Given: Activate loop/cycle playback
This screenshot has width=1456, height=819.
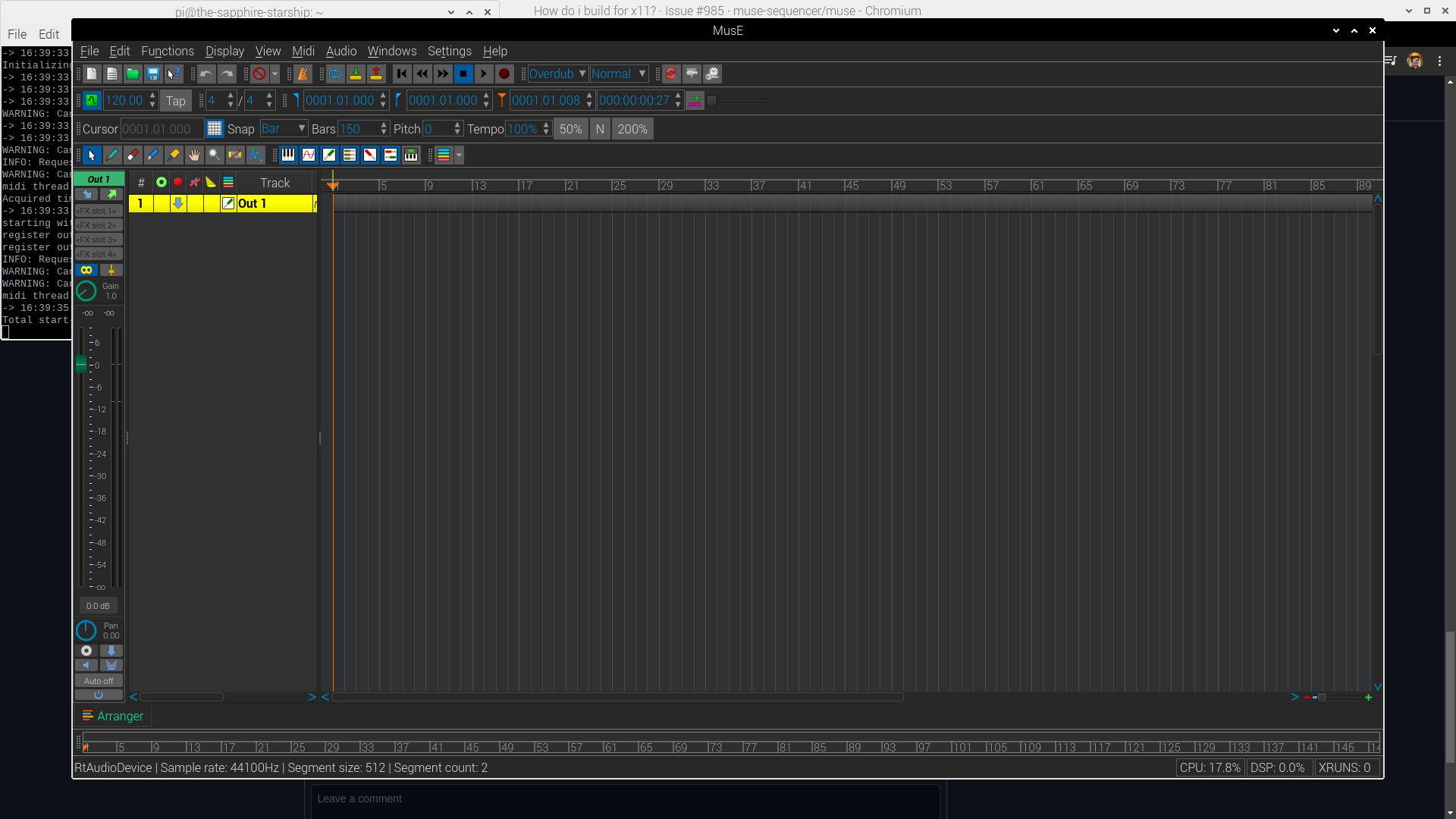Looking at the screenshot, I should coord(335,74).
